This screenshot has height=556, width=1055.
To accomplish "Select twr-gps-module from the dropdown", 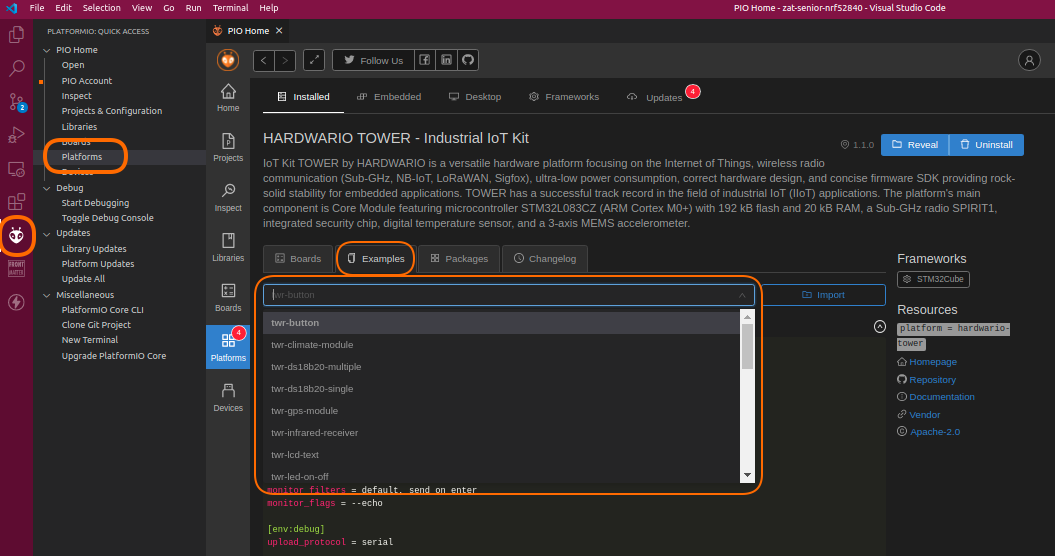I will pos(501,411).
